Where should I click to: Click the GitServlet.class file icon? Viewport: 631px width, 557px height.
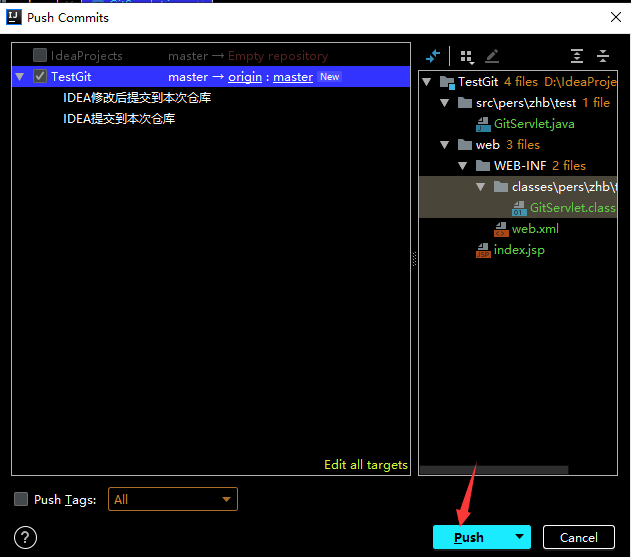(519, 208)
